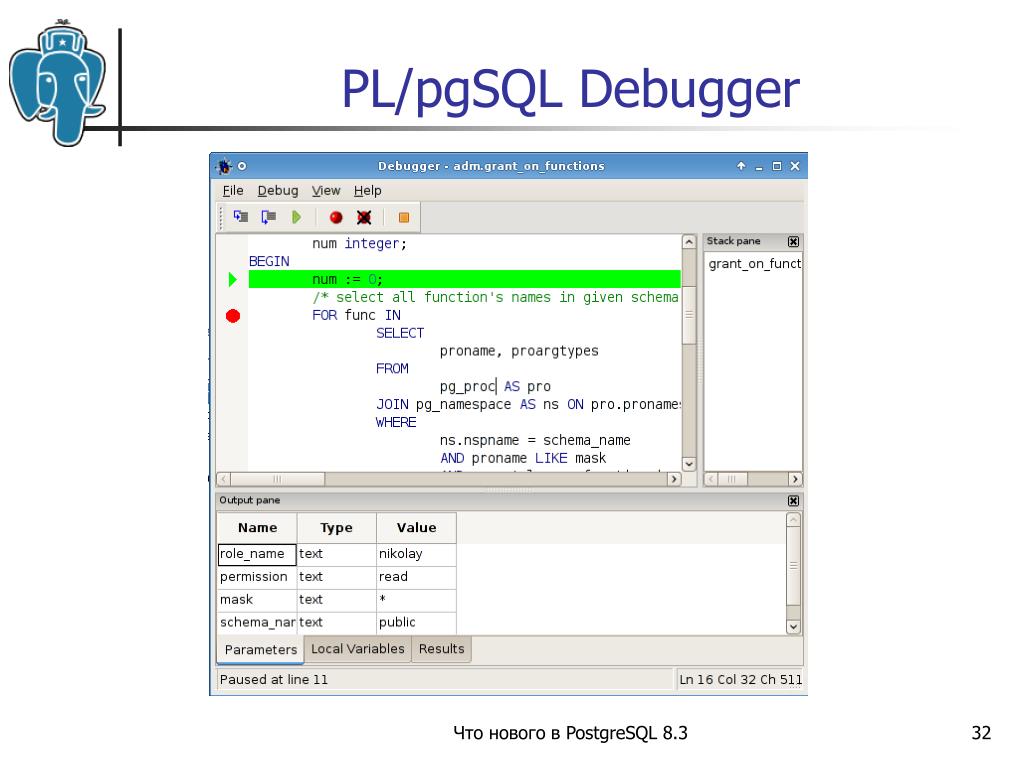Click the Name column header
Image resolution: width=1023 pixels, height=767 pixels.
(257, 528)
